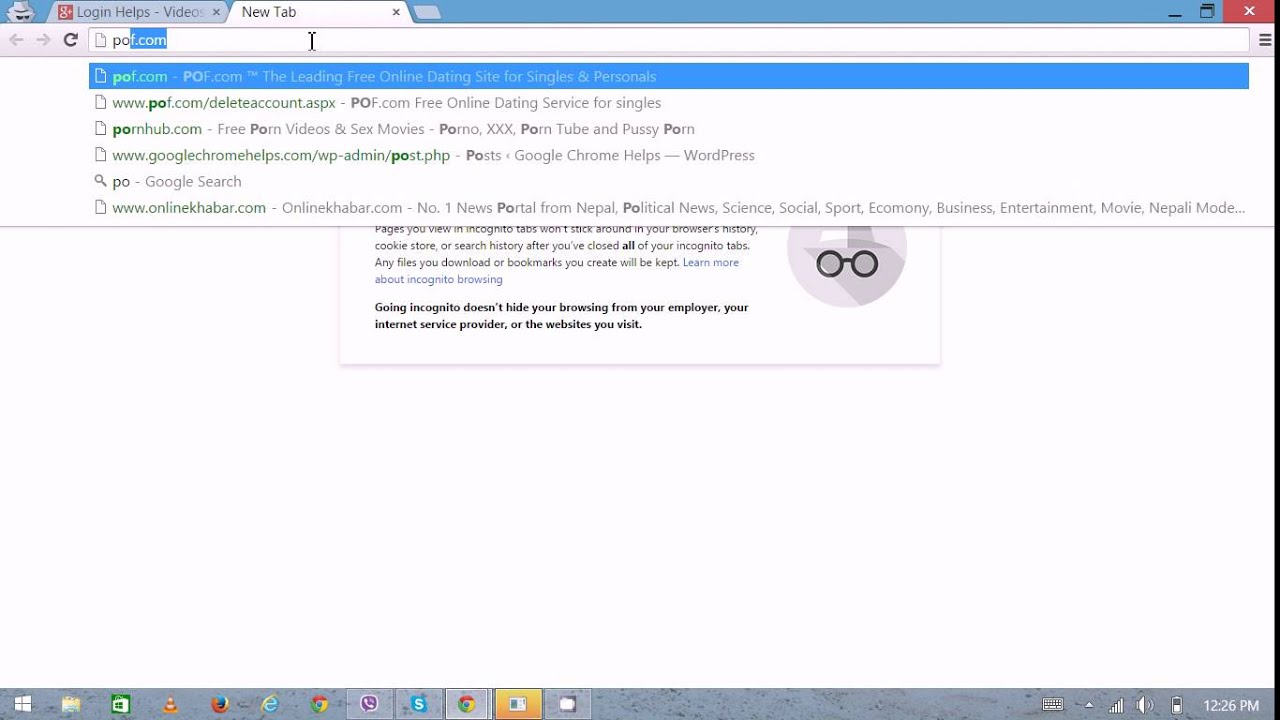The image size is (1280, 720).
Task: Click inside the address bar field
Action: pyautogui.click(x=669, y=40)
